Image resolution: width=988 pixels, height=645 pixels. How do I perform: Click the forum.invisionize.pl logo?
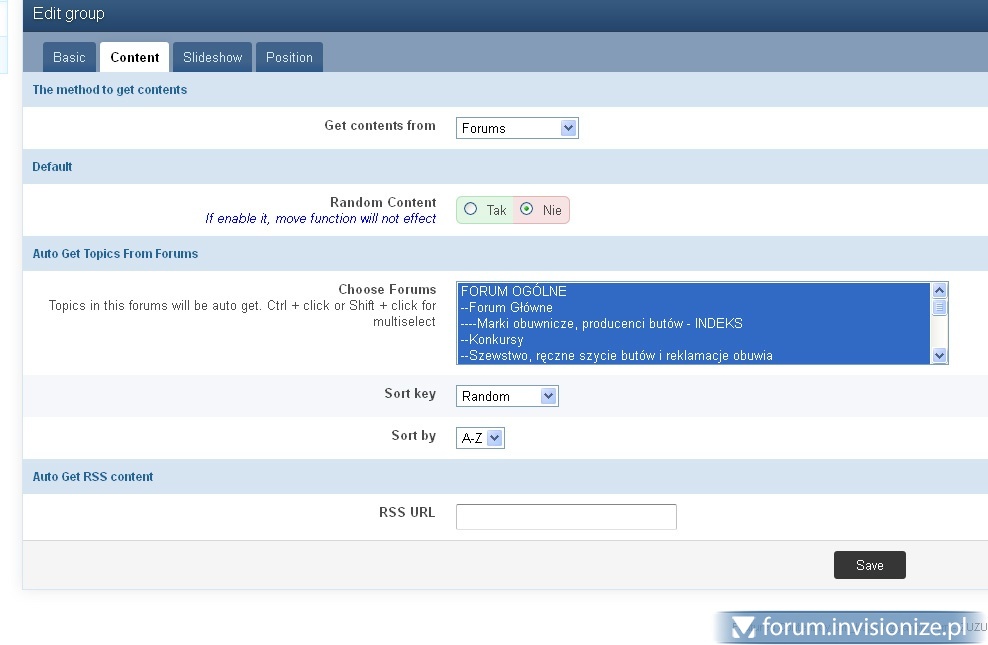pos(850,627)
